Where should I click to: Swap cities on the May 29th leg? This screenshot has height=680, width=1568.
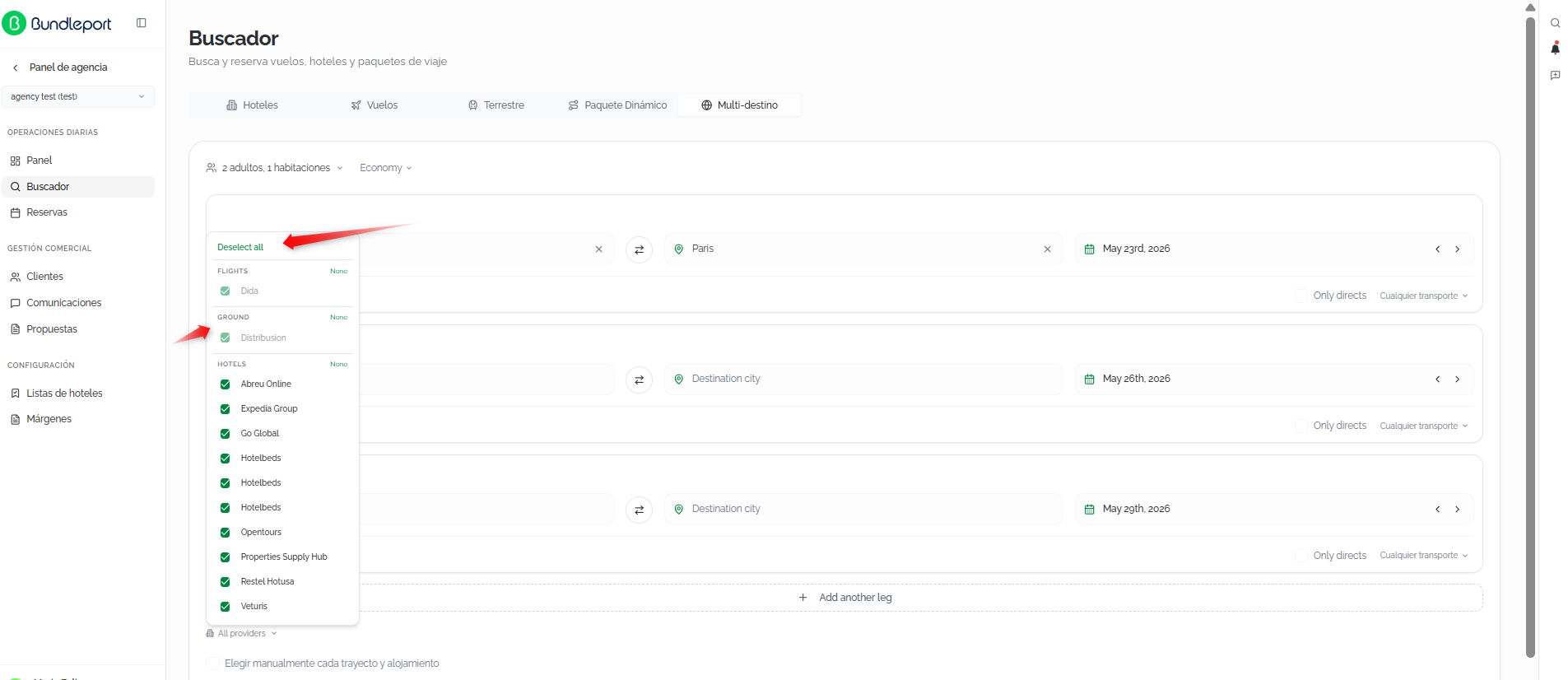coord(639,510)
